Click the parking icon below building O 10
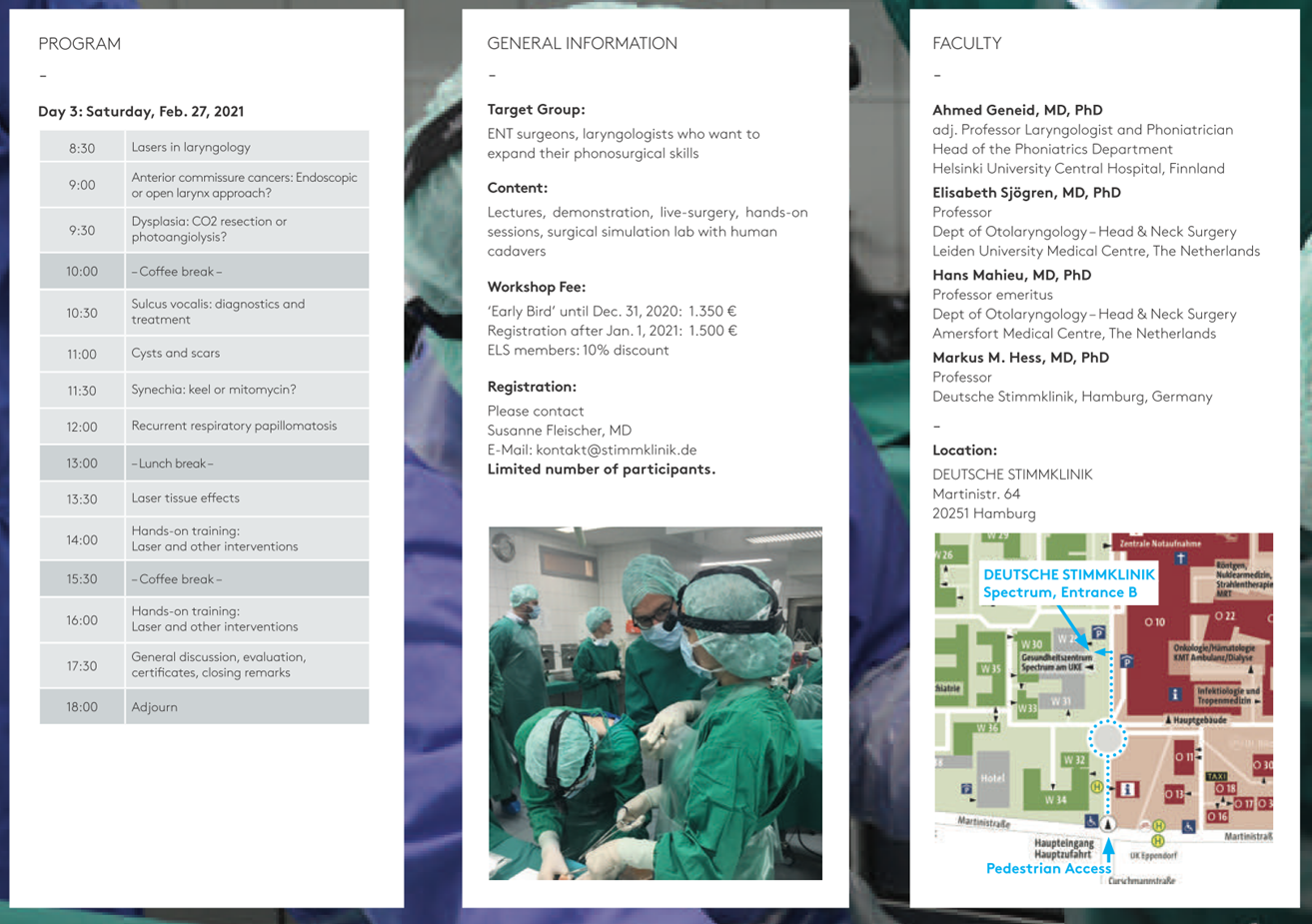This screenshot has width=1312, height=924. (1127, 661)
